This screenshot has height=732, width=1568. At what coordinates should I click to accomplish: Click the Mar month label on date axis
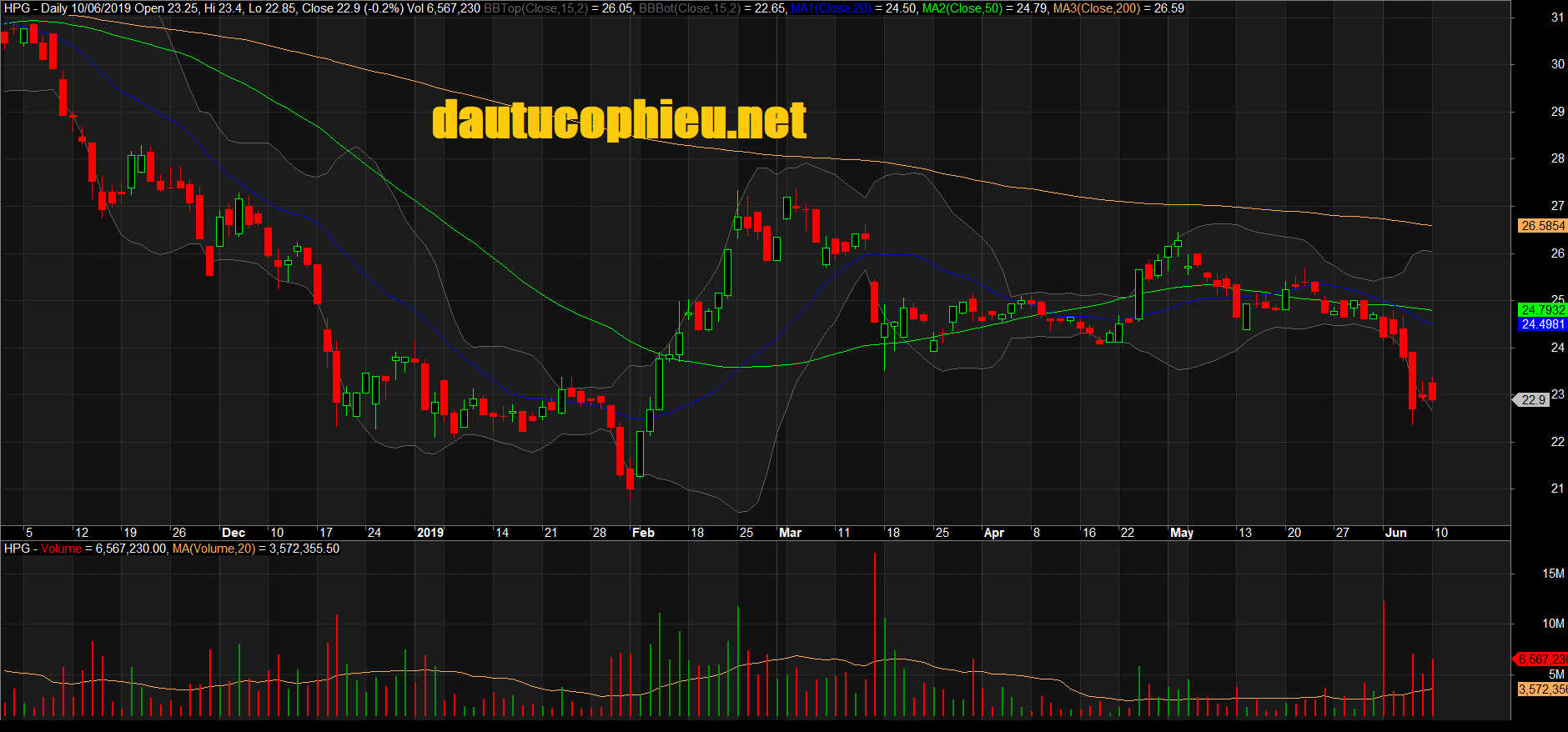tap(790, 533)
